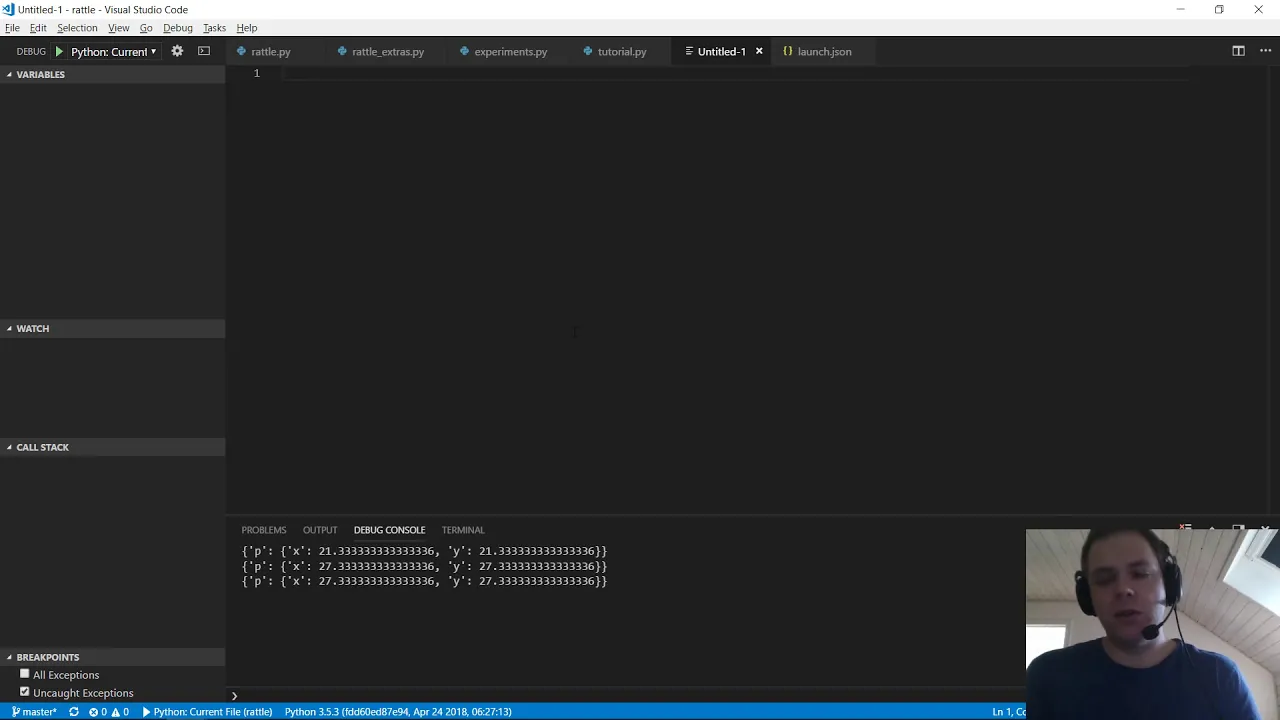Collapse the VARIABLES section
The image size is (1280, 720).
112,74
